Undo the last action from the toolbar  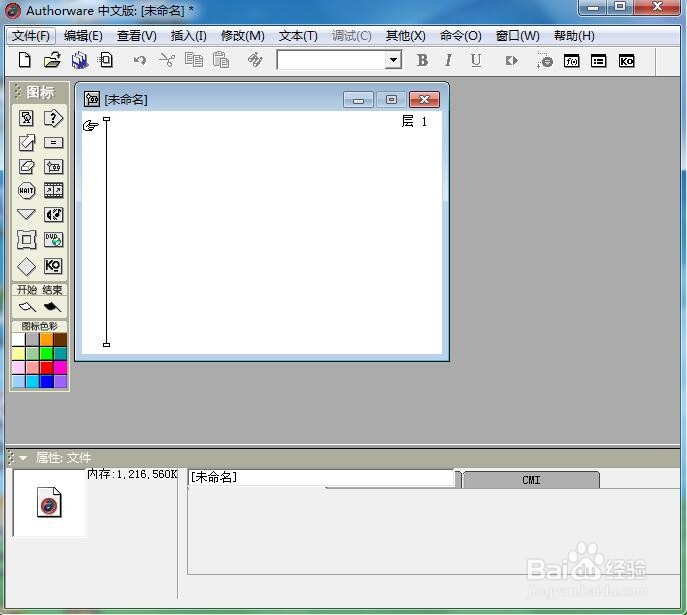click(x=140, y=60)
